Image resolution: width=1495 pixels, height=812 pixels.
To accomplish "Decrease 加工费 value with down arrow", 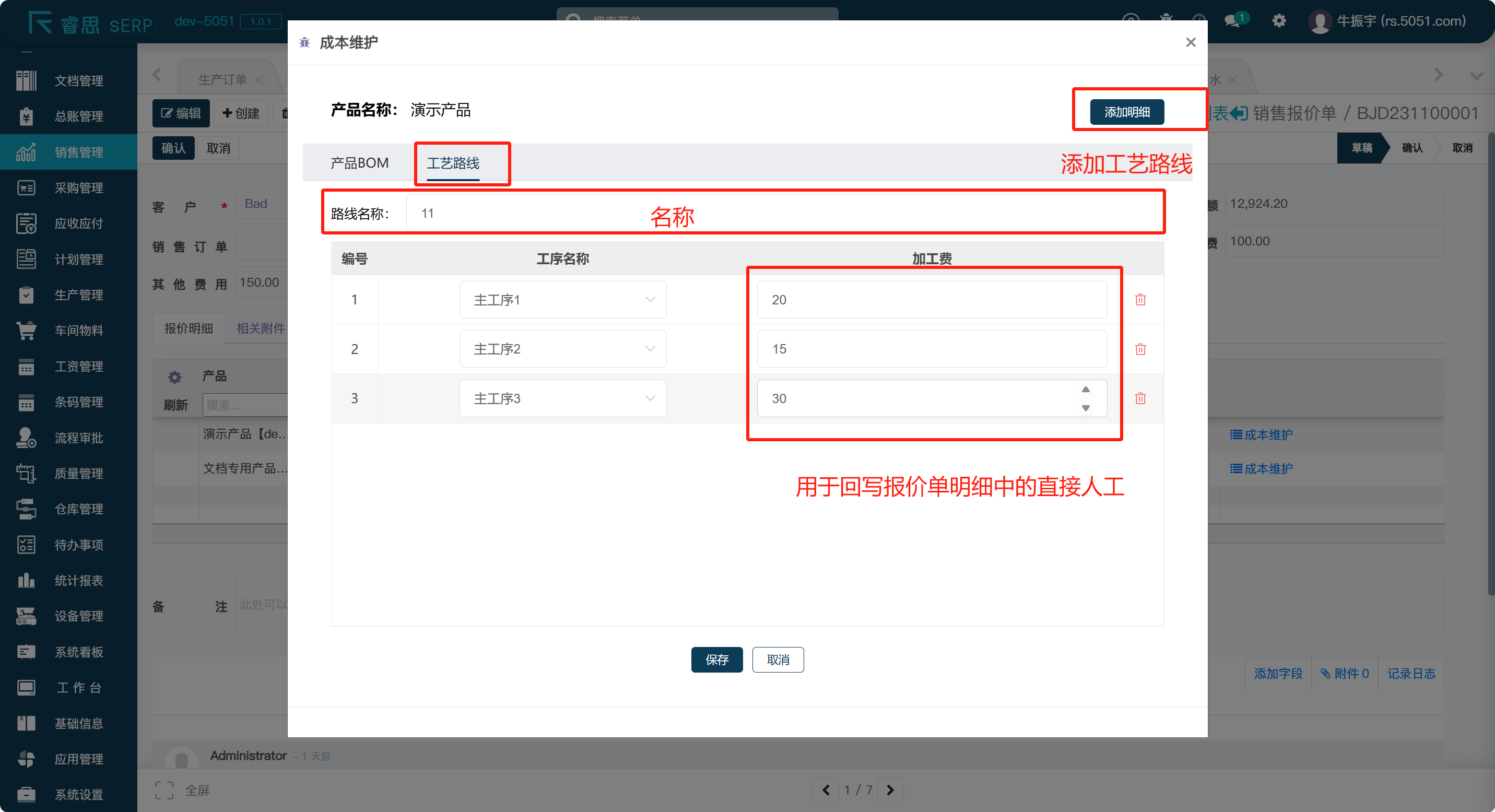I will point(1085,407).
